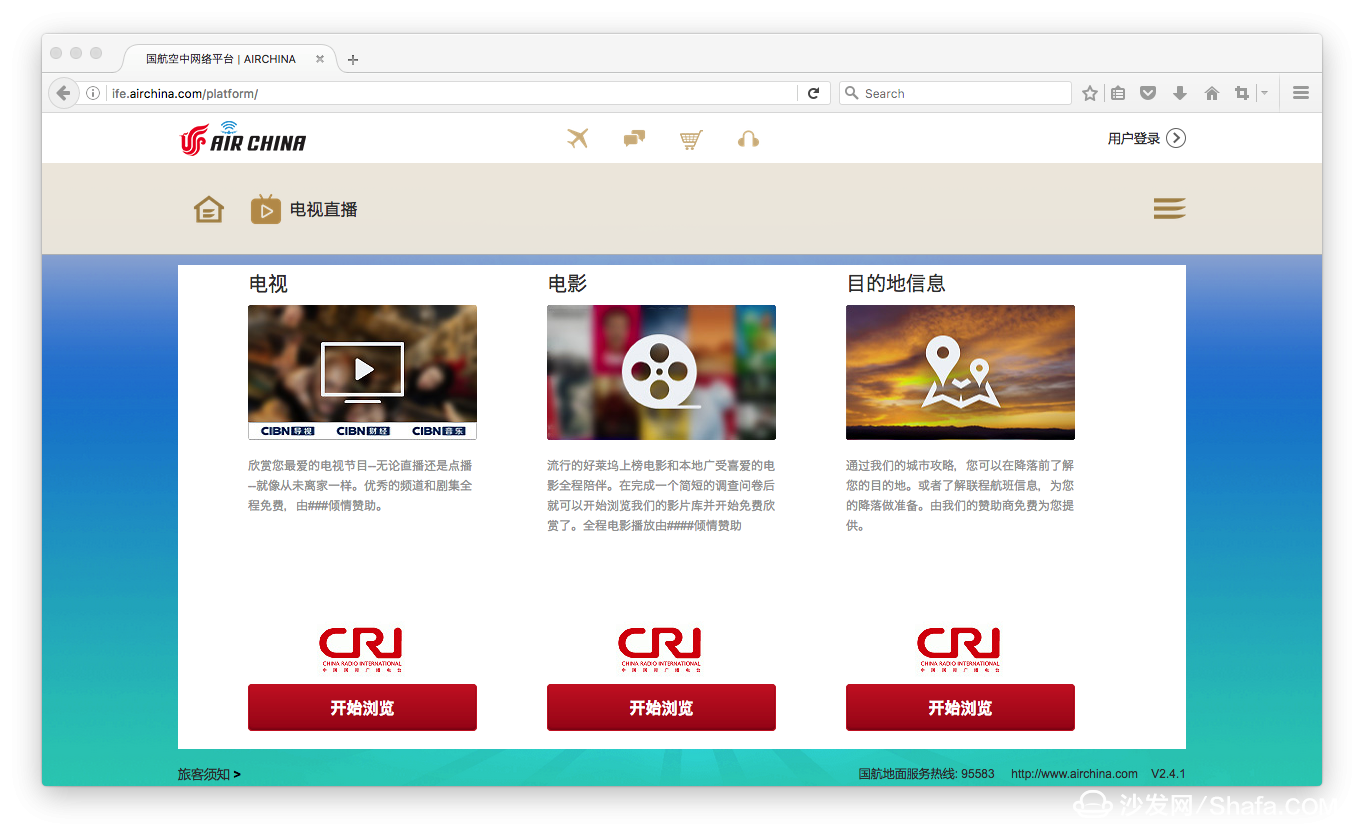The height and width of the screenshot is (836, 1364).
Task: Open a new tab with plus button
Action: pos(352,59)
